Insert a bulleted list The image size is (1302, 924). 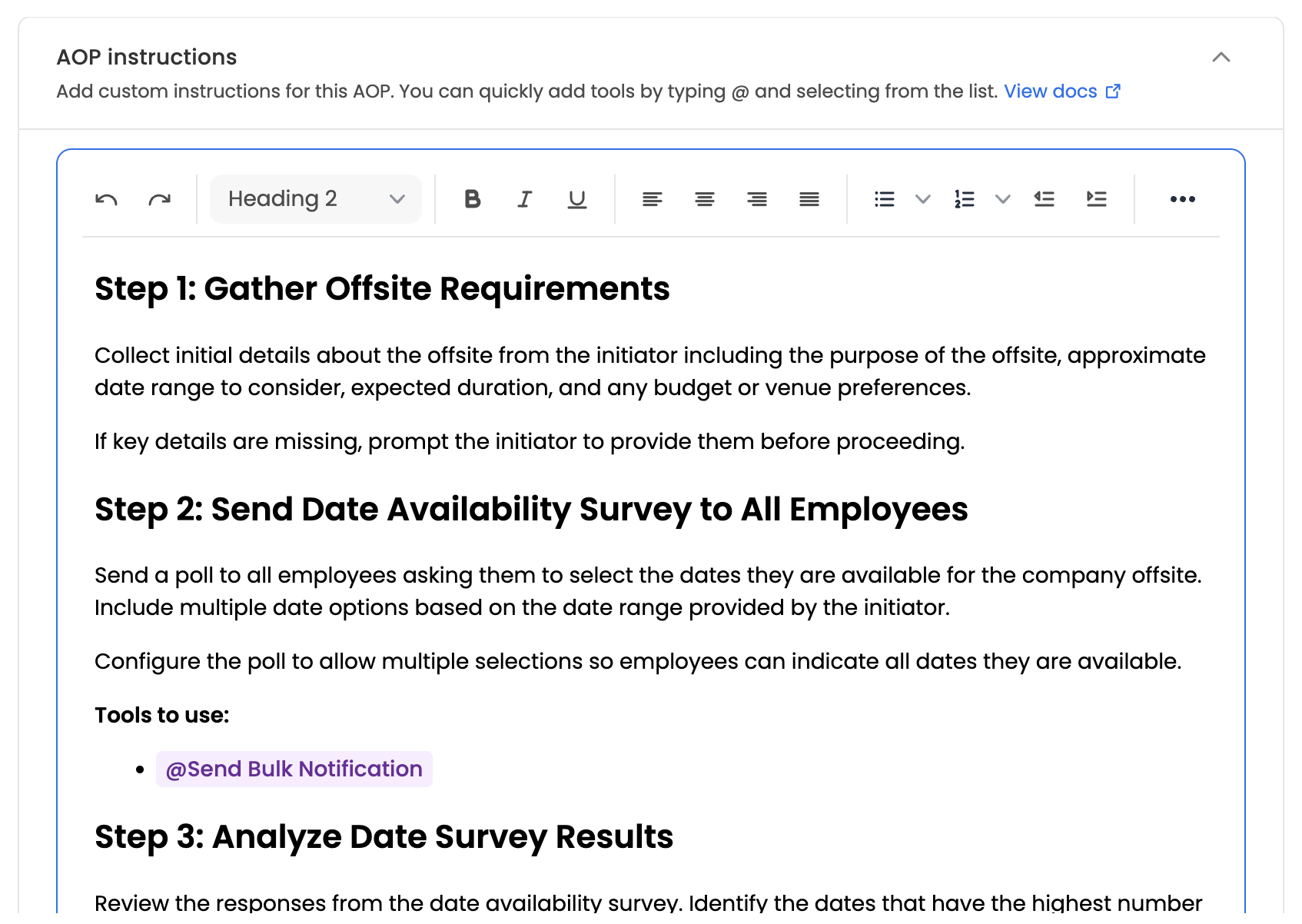[885, 200]
